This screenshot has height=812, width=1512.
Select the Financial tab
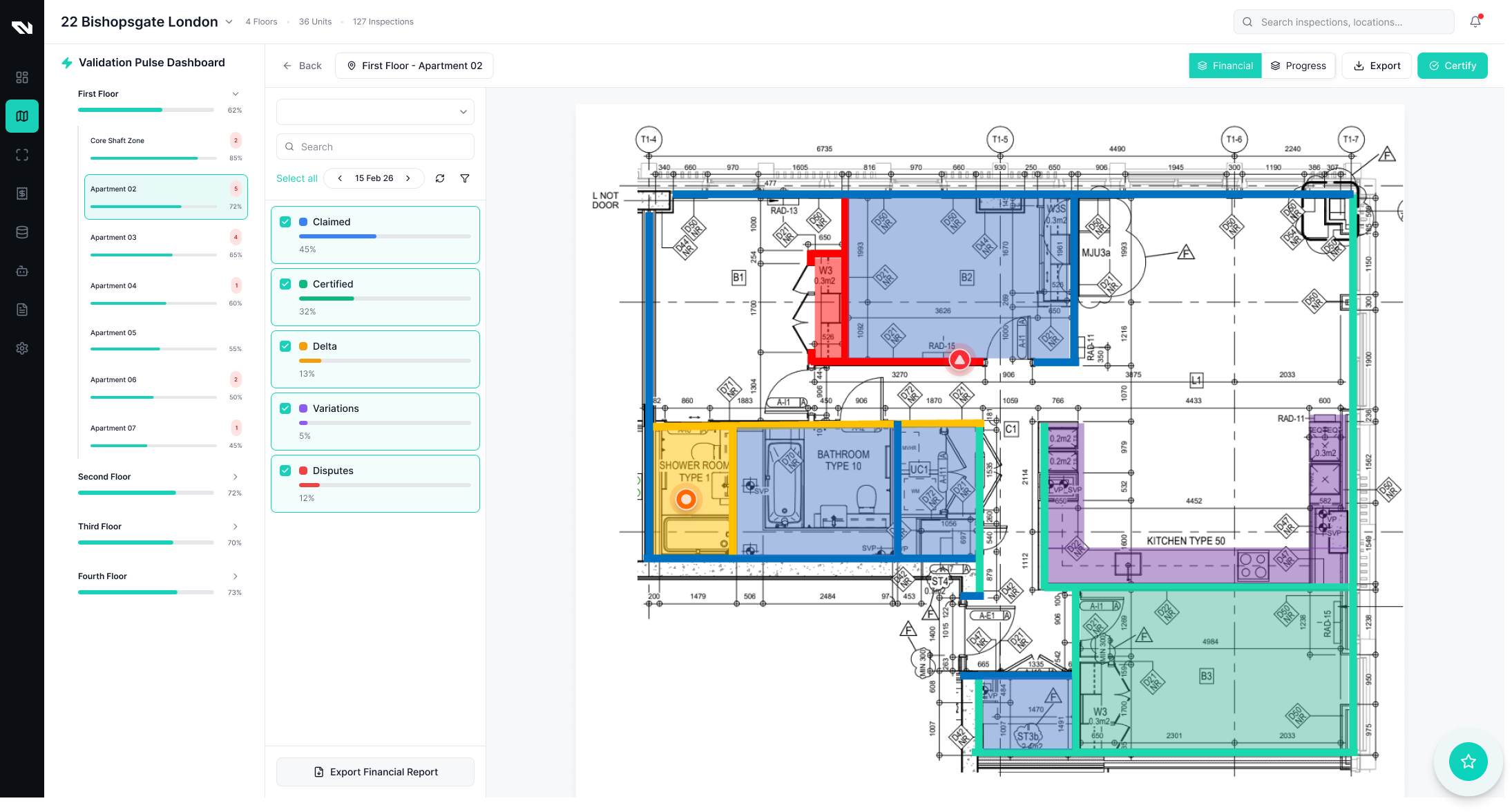(1225, 66)
